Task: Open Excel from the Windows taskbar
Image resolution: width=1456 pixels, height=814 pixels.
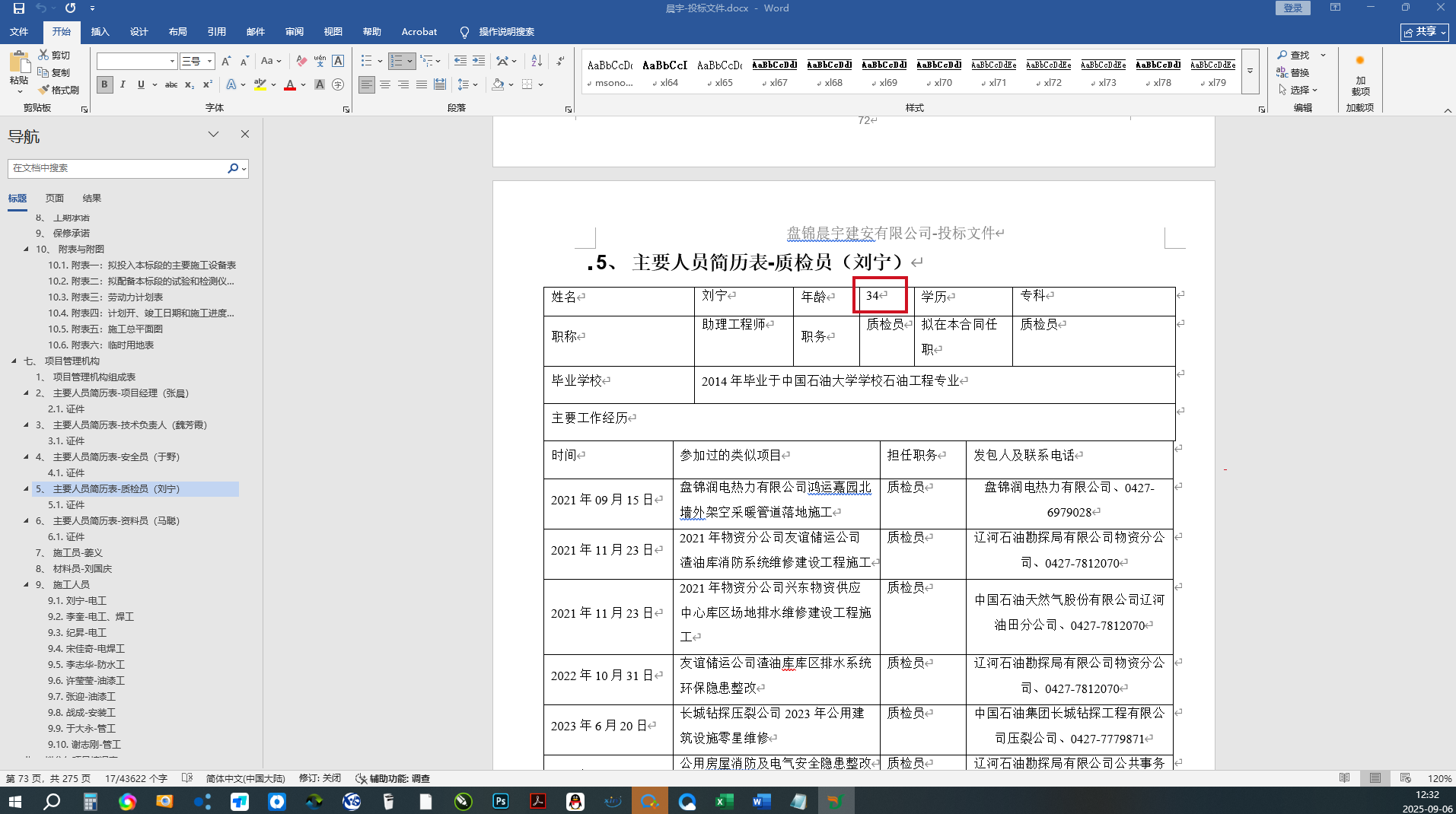Action: [724, 801]
